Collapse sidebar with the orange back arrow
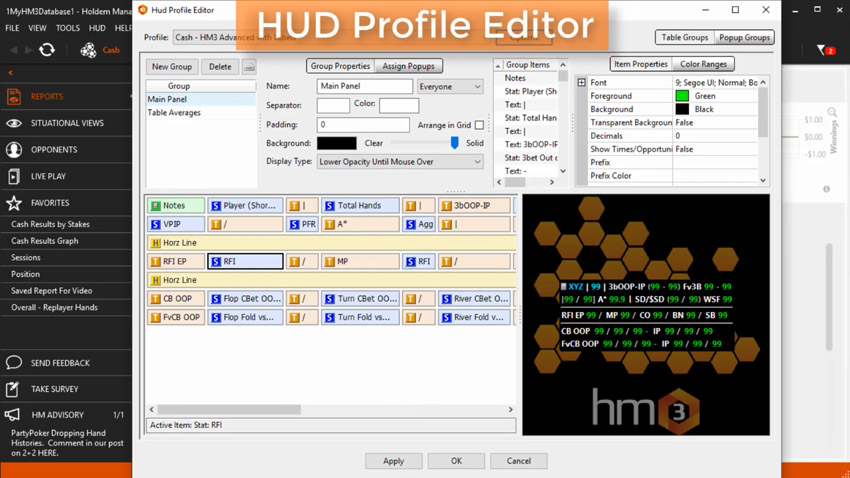850x478 pixels. tap(10, 73)
